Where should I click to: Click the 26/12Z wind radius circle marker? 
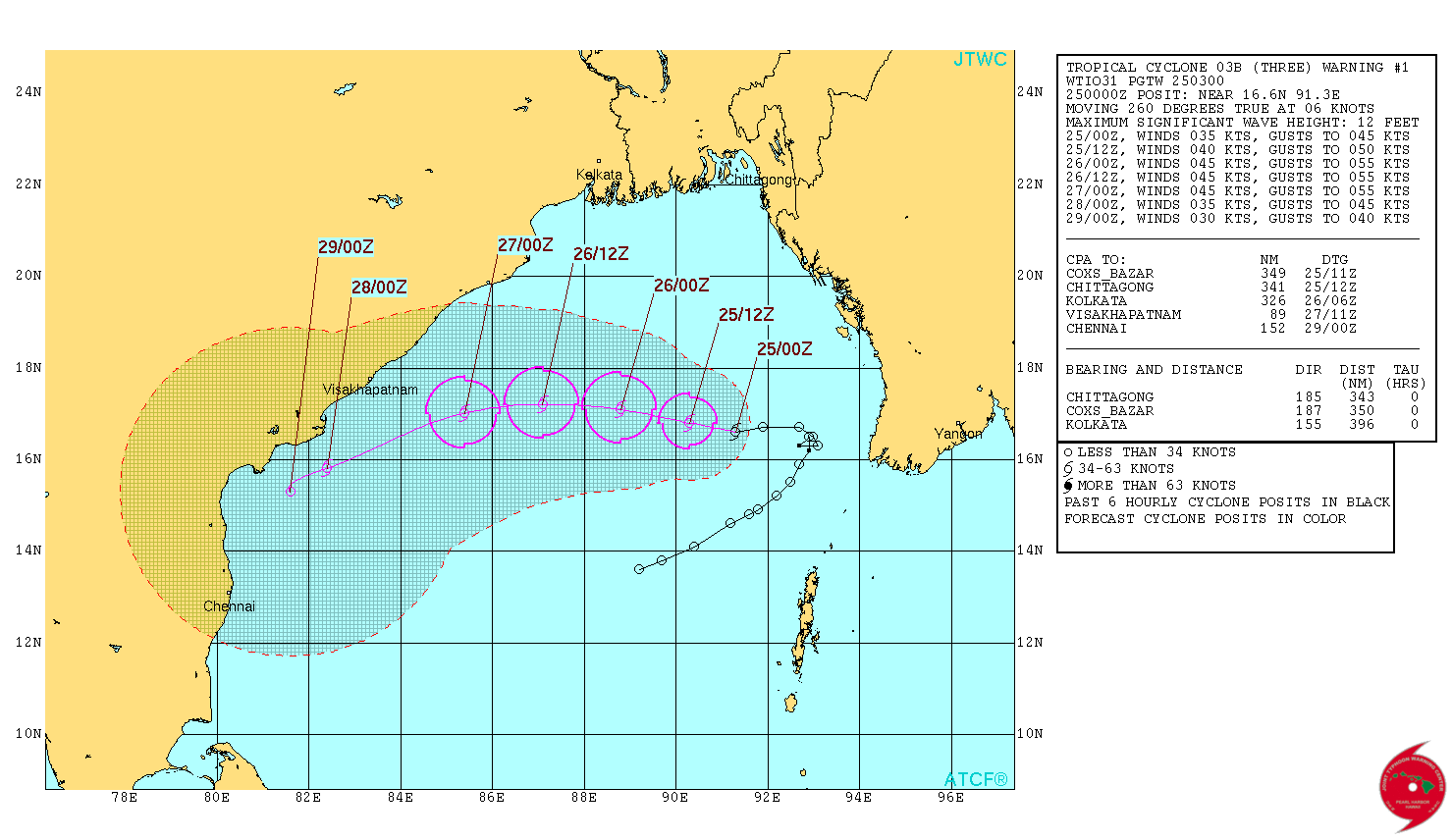542,403
